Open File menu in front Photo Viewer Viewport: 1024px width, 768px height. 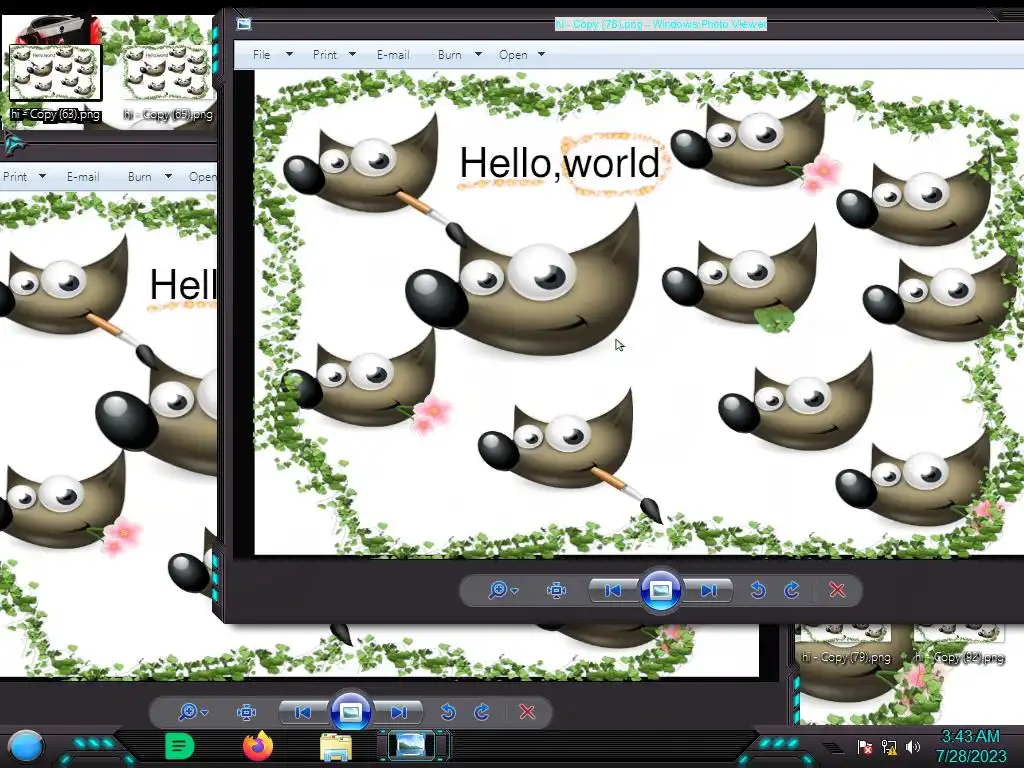tap(262, 55)
